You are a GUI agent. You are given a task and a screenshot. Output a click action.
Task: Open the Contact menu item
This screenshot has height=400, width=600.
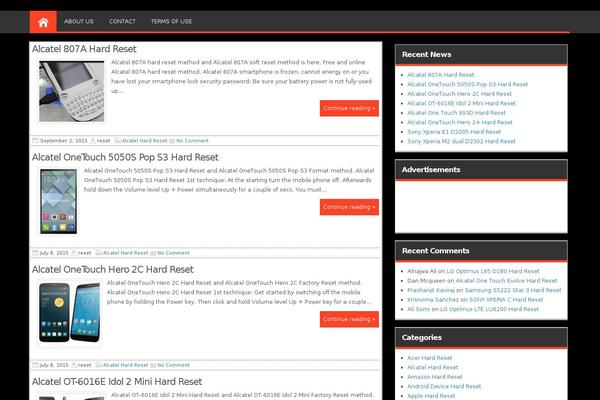[122, 21]
